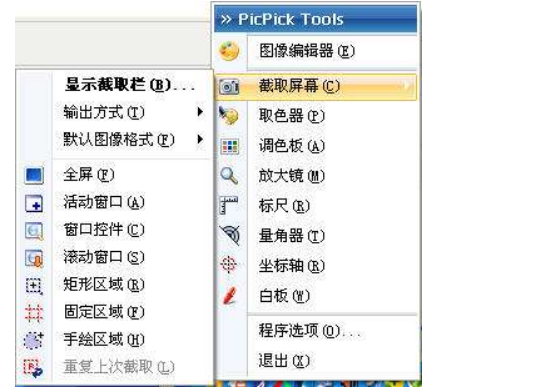Expand arrow beside 默认图像格式 (F)

coord(200,139)
